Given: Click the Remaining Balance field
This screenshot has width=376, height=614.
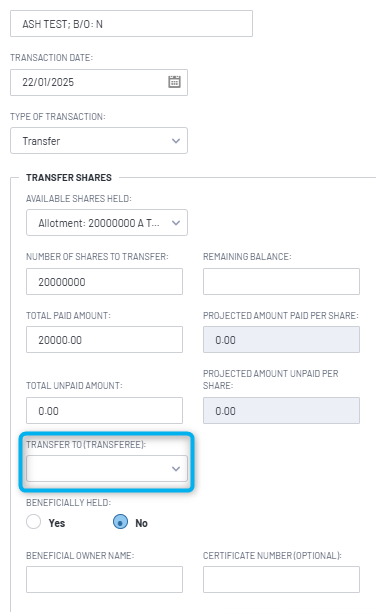Looking at the screenshot, I should pyautogui.click(x=281, y=282).
